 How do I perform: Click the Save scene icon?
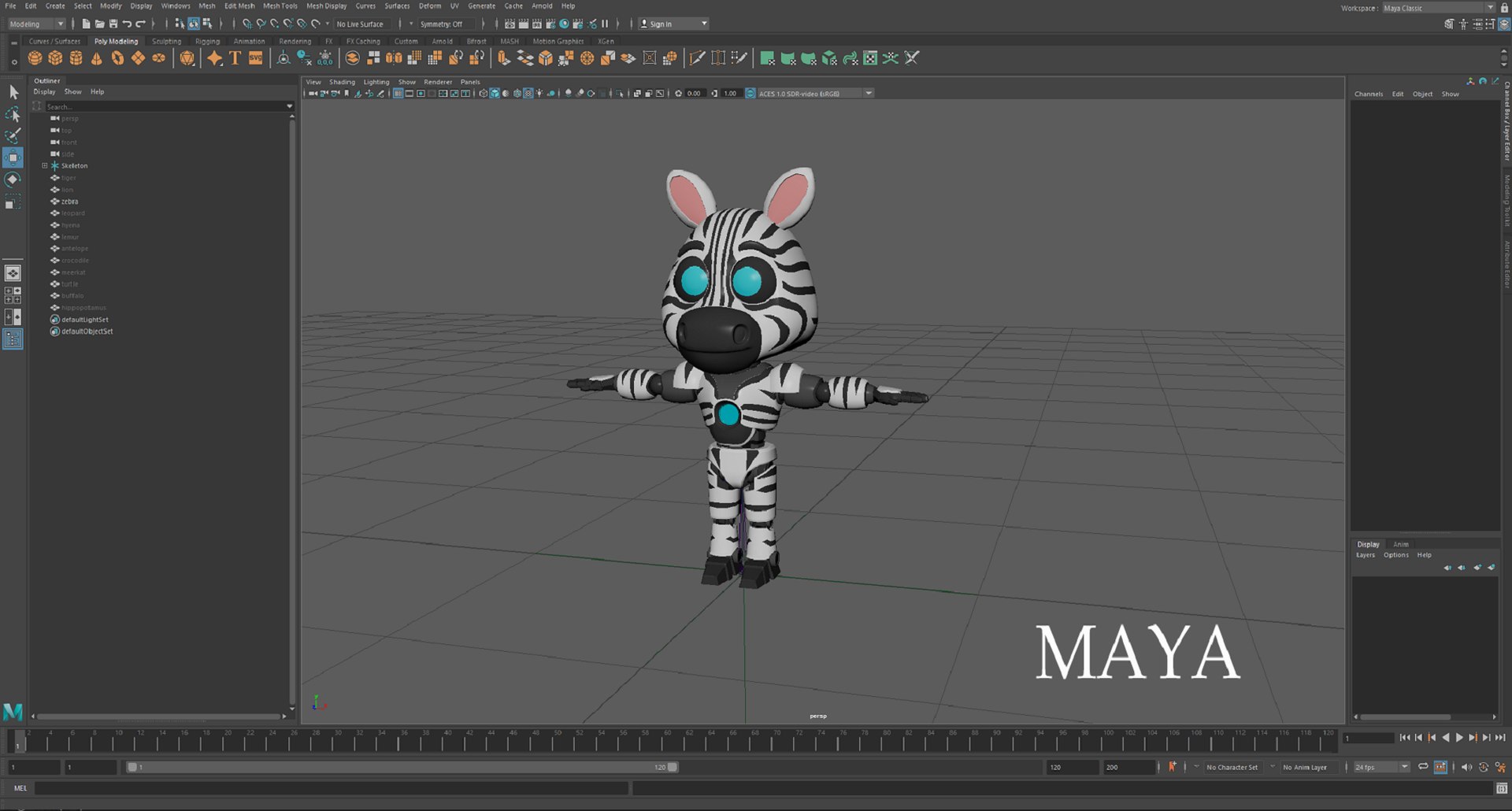pos(113,24)
